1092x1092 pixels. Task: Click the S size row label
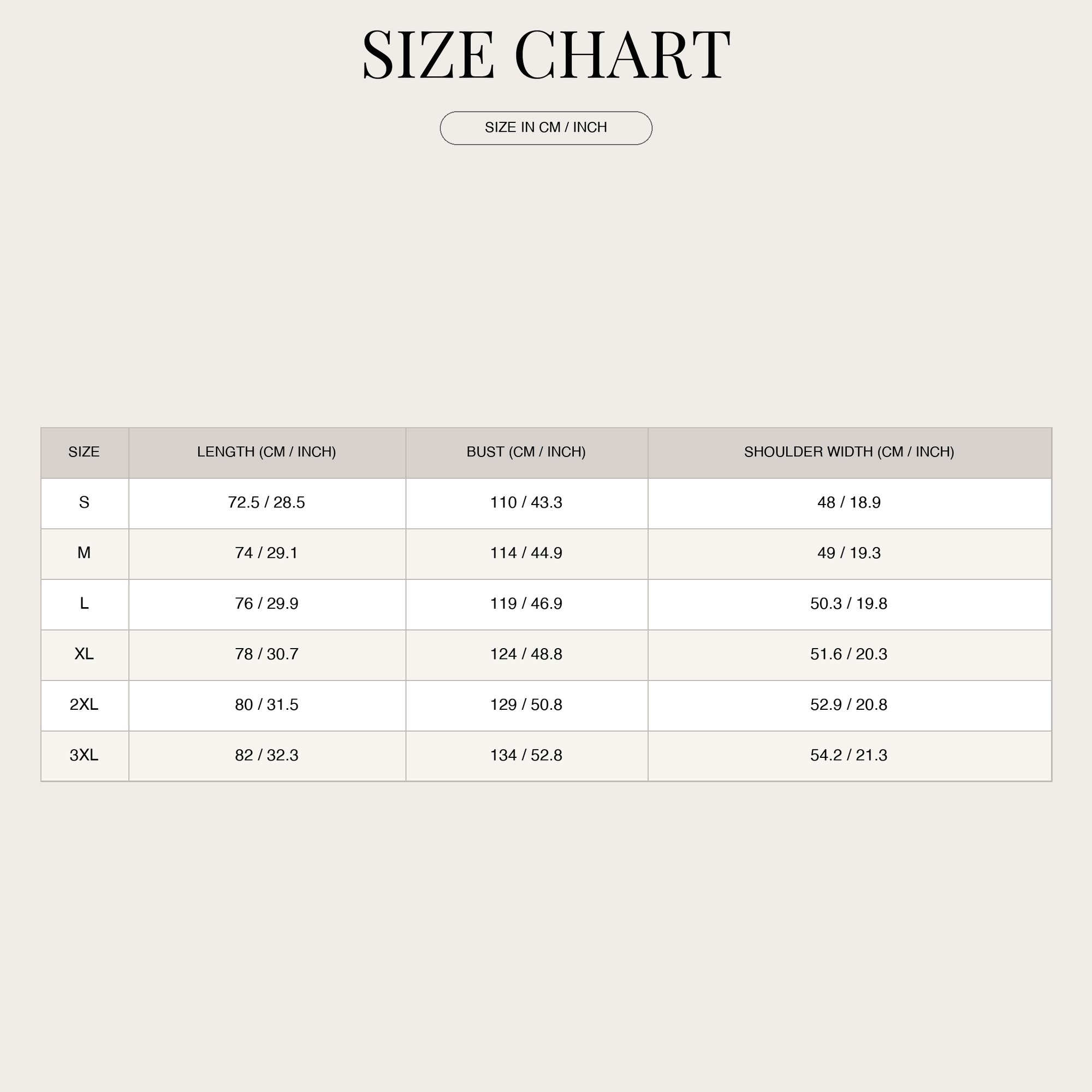pyautogui.click(x=84, y=502)
